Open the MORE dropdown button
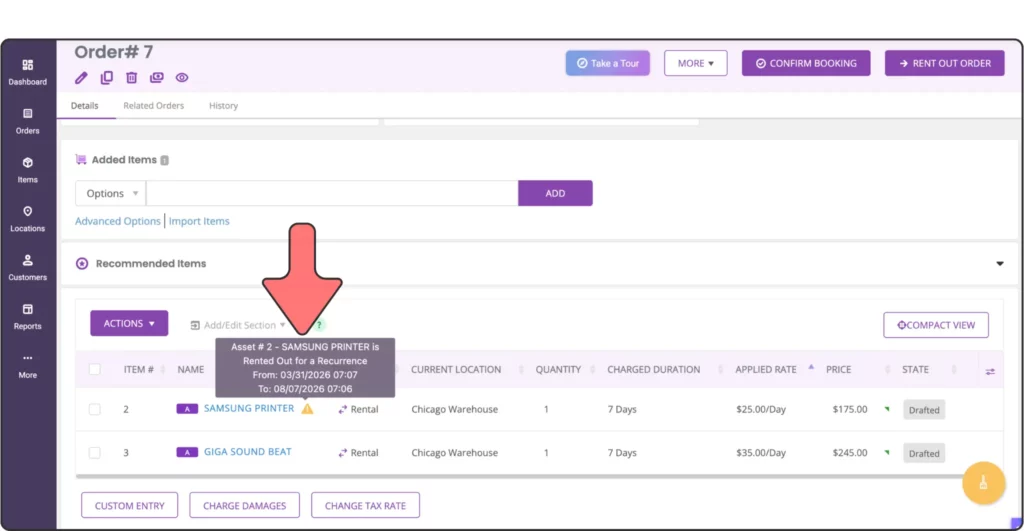 point(696,63)
